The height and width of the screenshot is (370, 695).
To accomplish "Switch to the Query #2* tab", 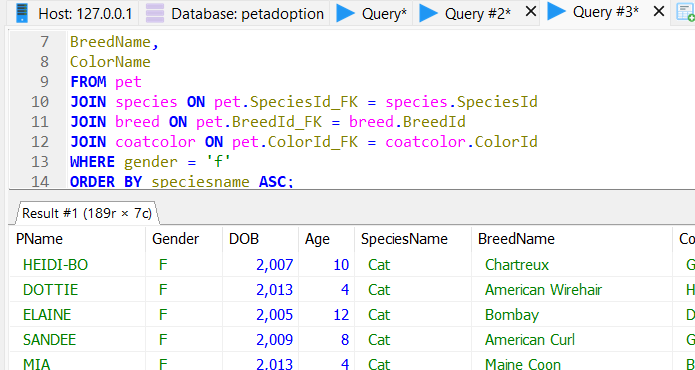I will click(x=477, y=13).
